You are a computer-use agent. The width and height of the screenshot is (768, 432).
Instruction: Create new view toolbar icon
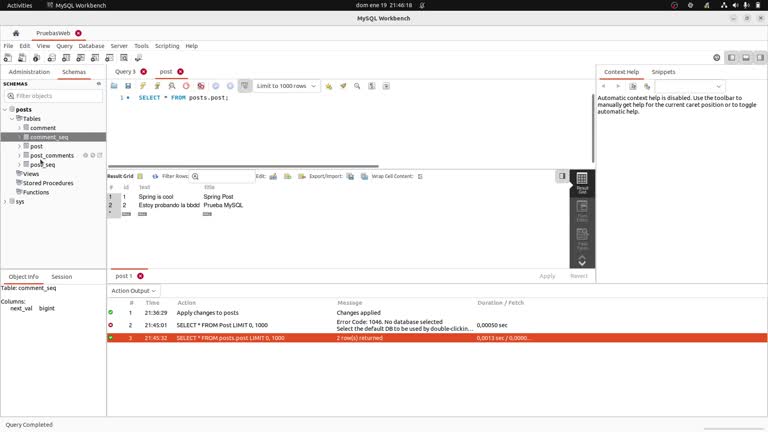80,58
